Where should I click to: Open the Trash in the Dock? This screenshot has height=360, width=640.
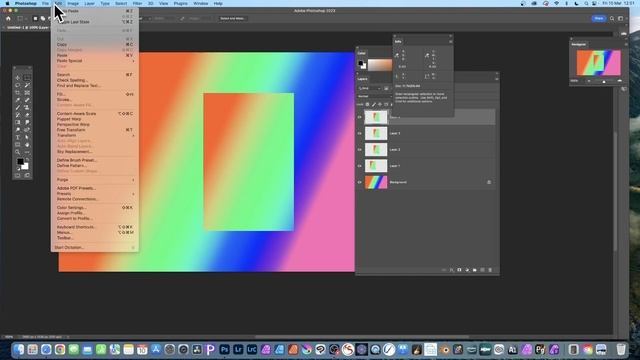tap(620, 349)
